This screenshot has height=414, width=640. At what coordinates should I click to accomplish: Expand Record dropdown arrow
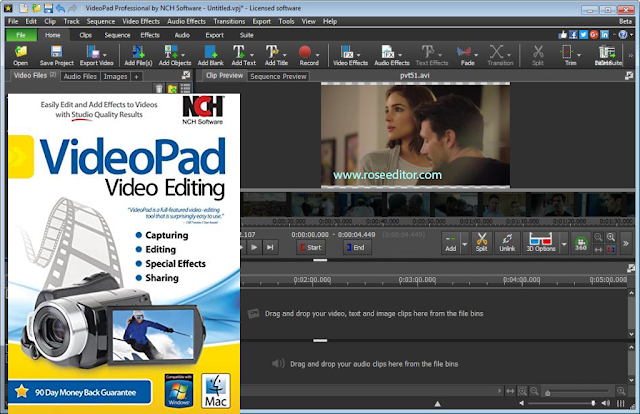pos(317,55)
